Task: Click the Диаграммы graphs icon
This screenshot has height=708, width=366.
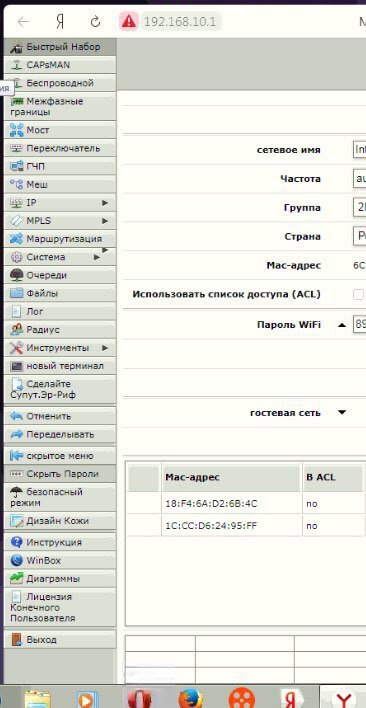Action: 16,578
